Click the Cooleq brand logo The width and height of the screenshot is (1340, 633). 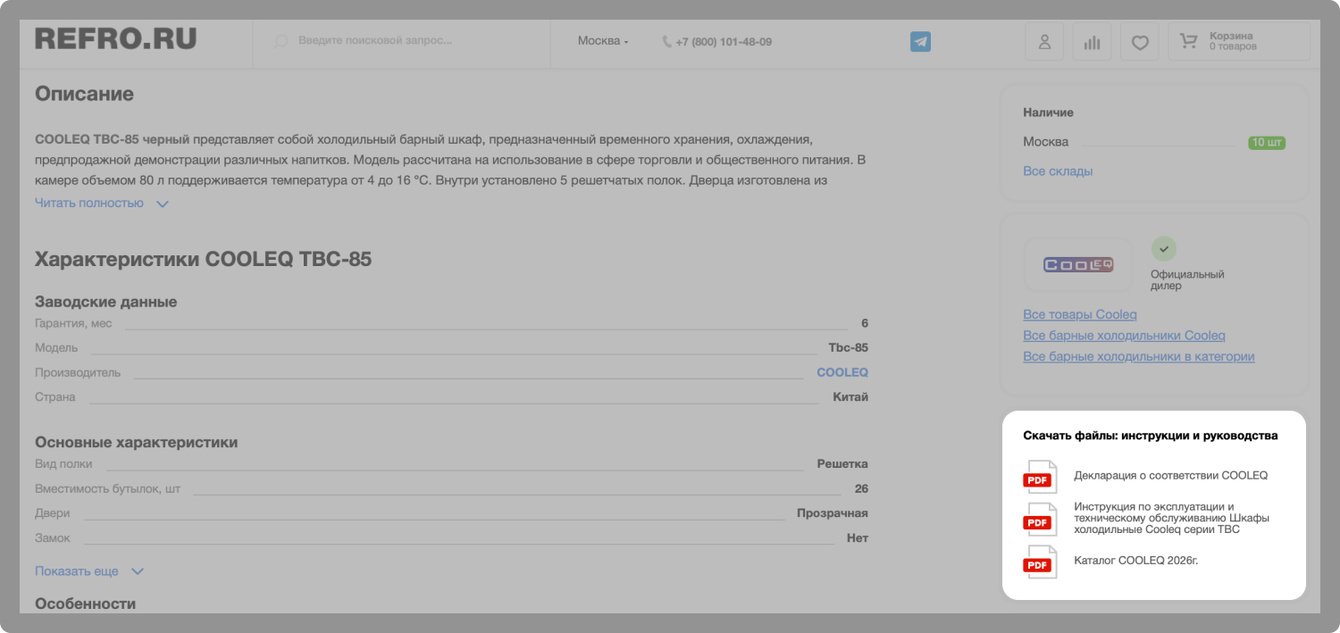click(1078, 265)
